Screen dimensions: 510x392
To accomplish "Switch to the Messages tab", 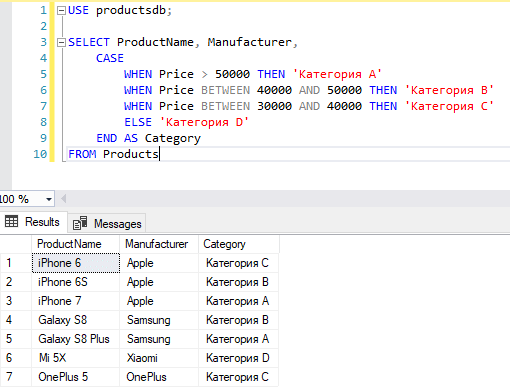I will coord(107,223).
